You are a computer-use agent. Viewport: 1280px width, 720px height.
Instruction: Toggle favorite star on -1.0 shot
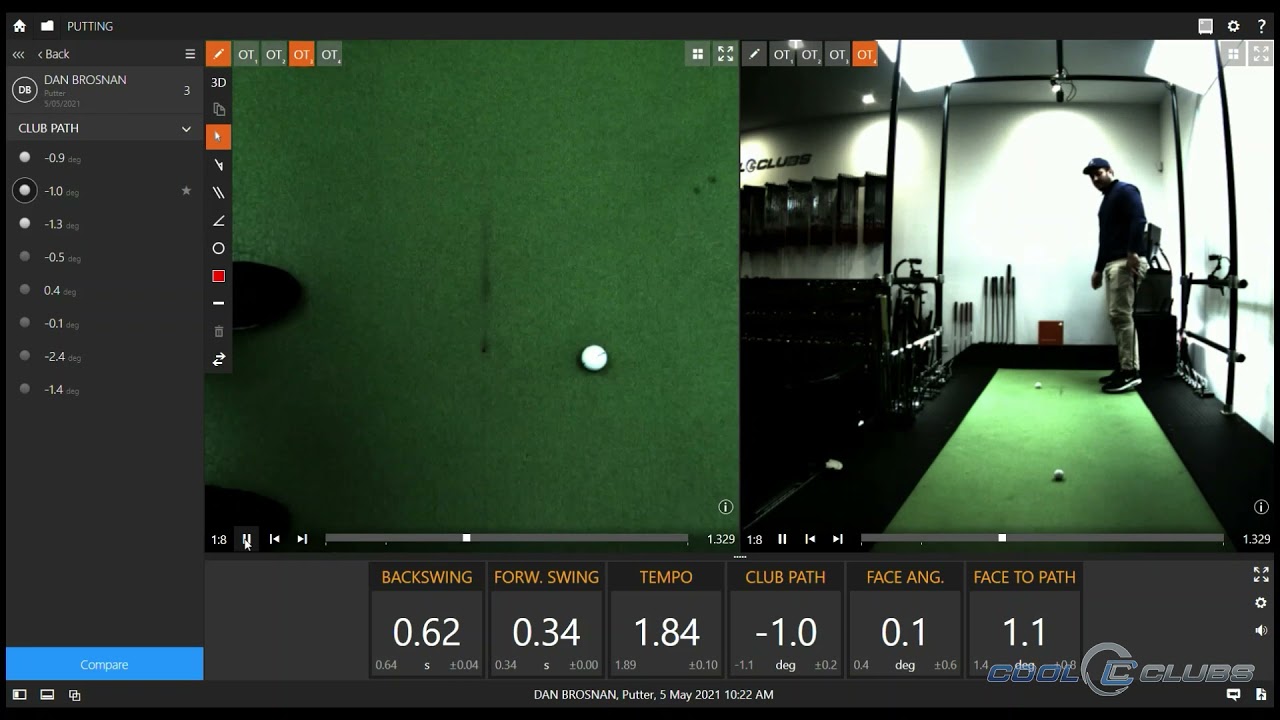pyautogui.click(x=186, y=190)
